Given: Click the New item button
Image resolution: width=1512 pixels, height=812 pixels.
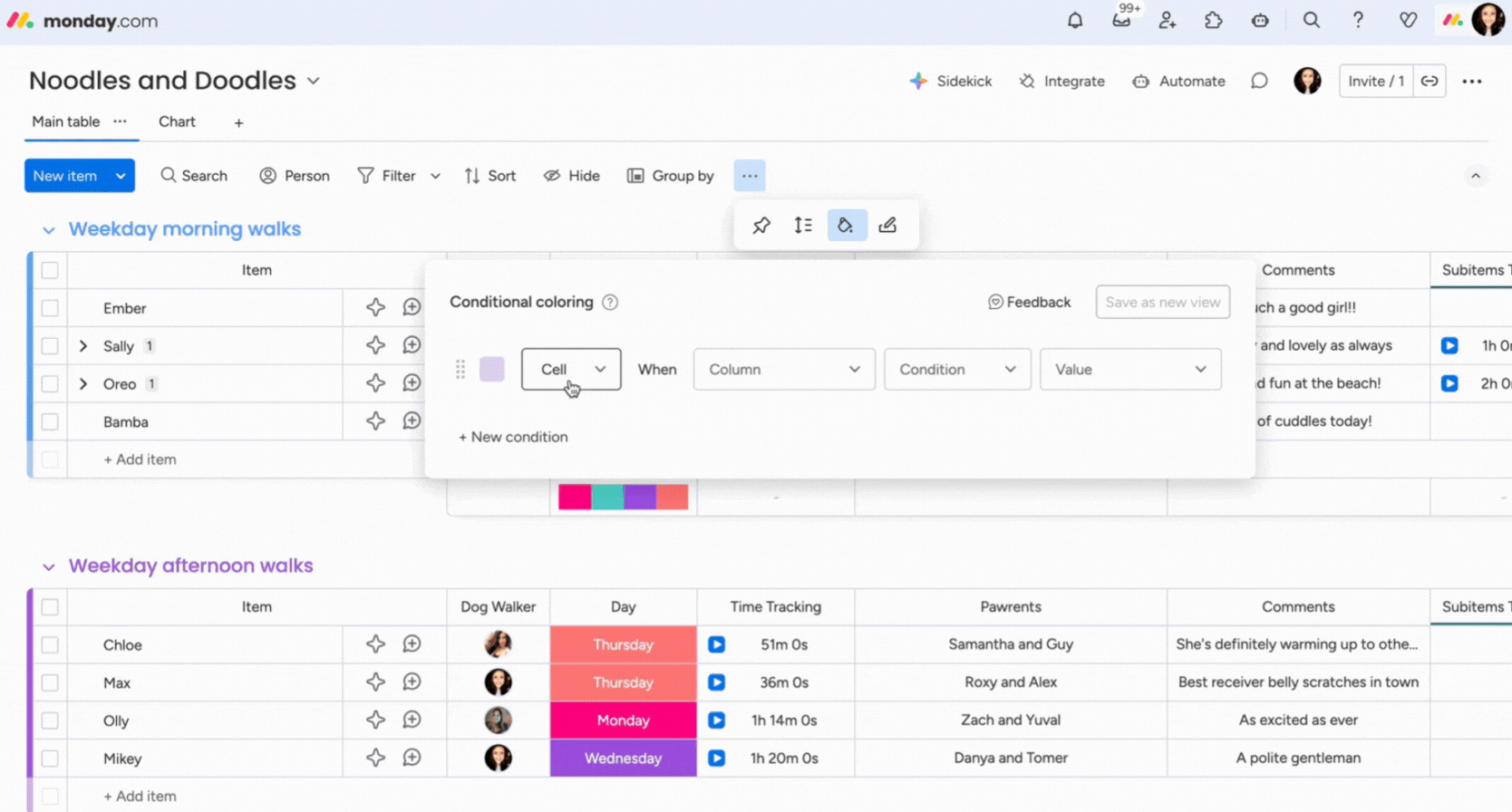Looking at the screenshot, I should pyautogui.click(x=65, y=176).
